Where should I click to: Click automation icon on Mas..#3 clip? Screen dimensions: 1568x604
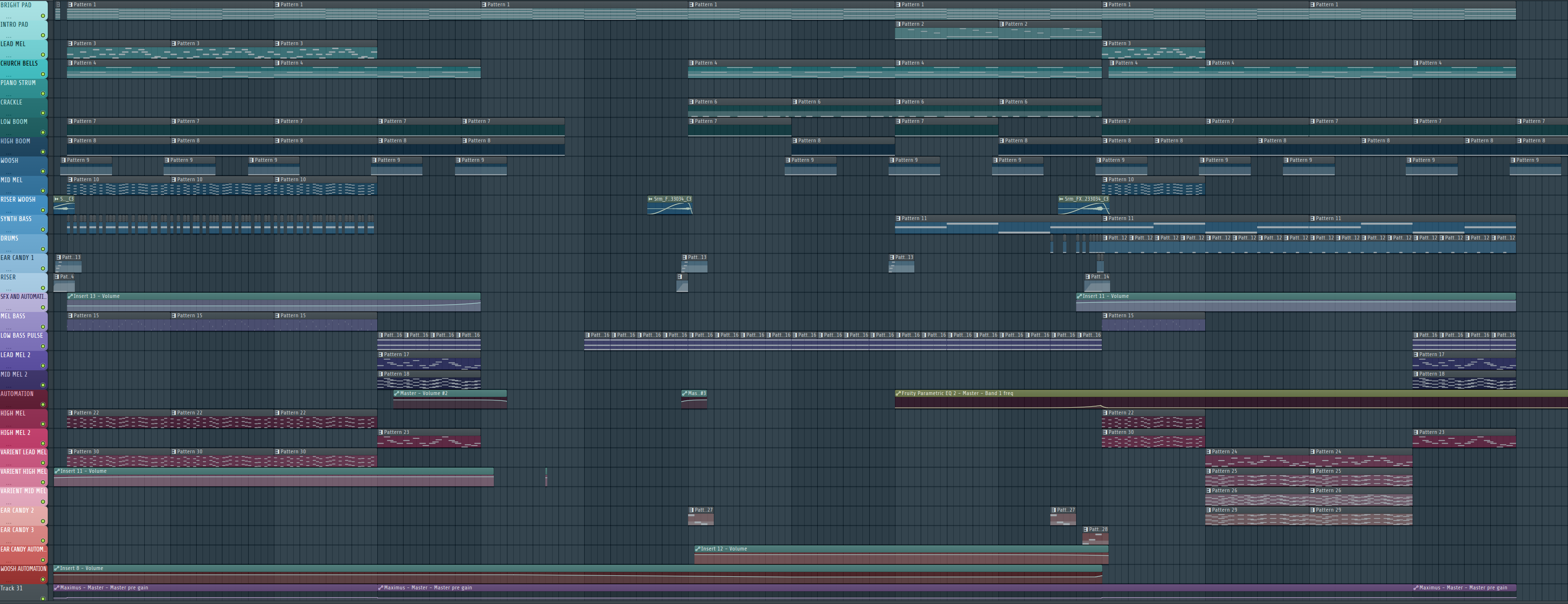[685, 393]
